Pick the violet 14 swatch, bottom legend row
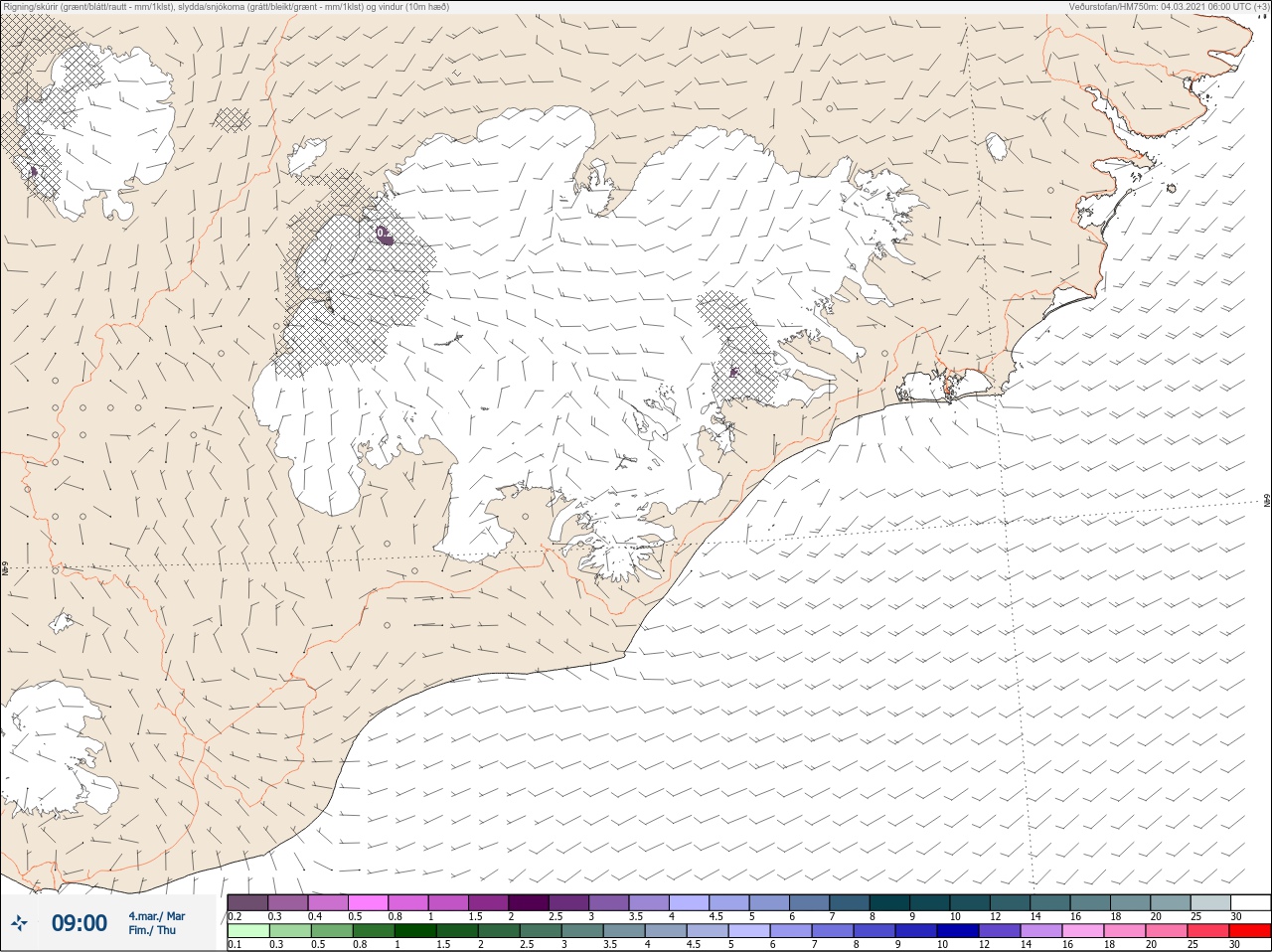Screen dimensions: 1272x952 coord(1041,931)
